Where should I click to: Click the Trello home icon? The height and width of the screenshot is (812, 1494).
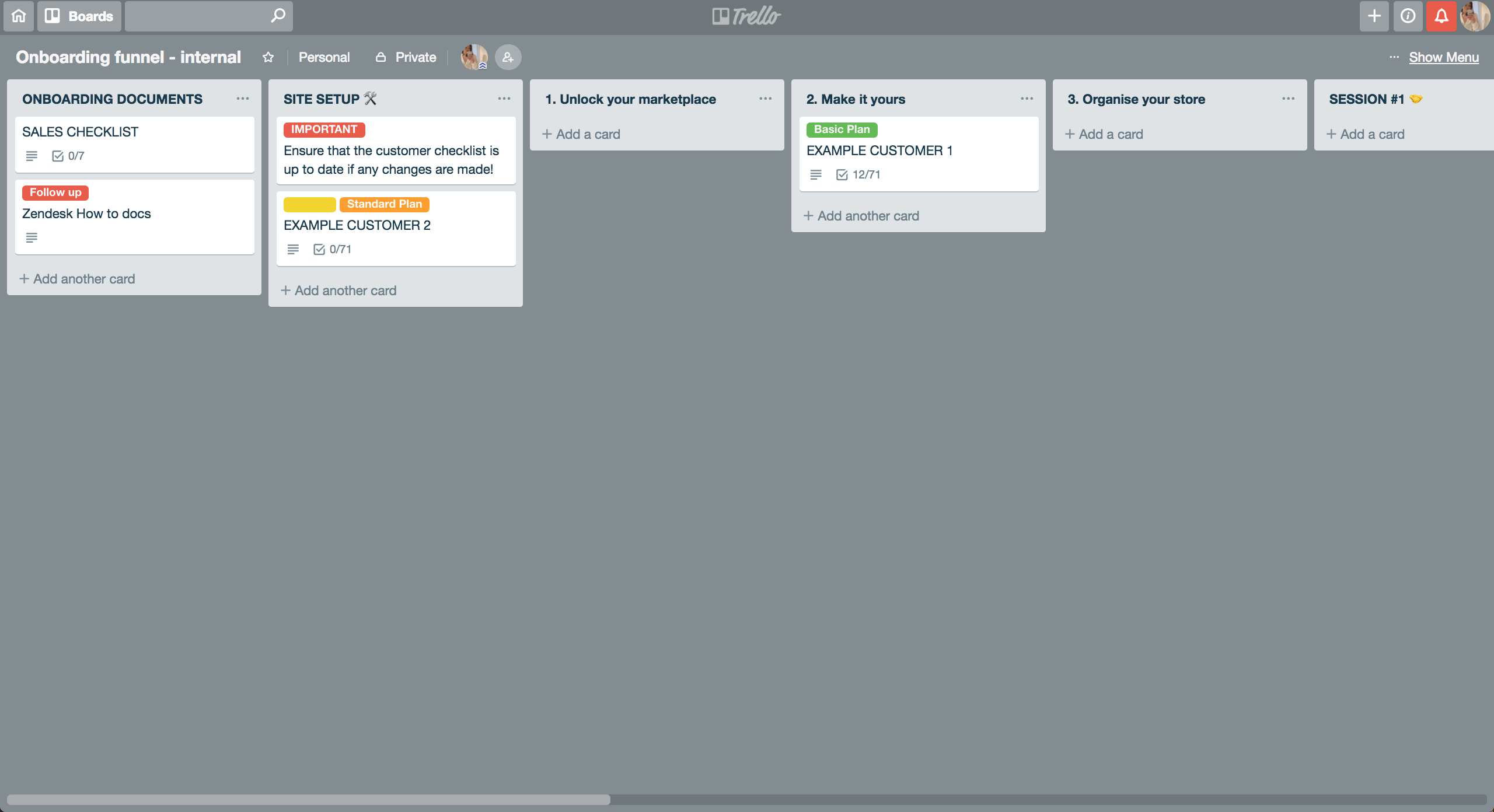18,15
